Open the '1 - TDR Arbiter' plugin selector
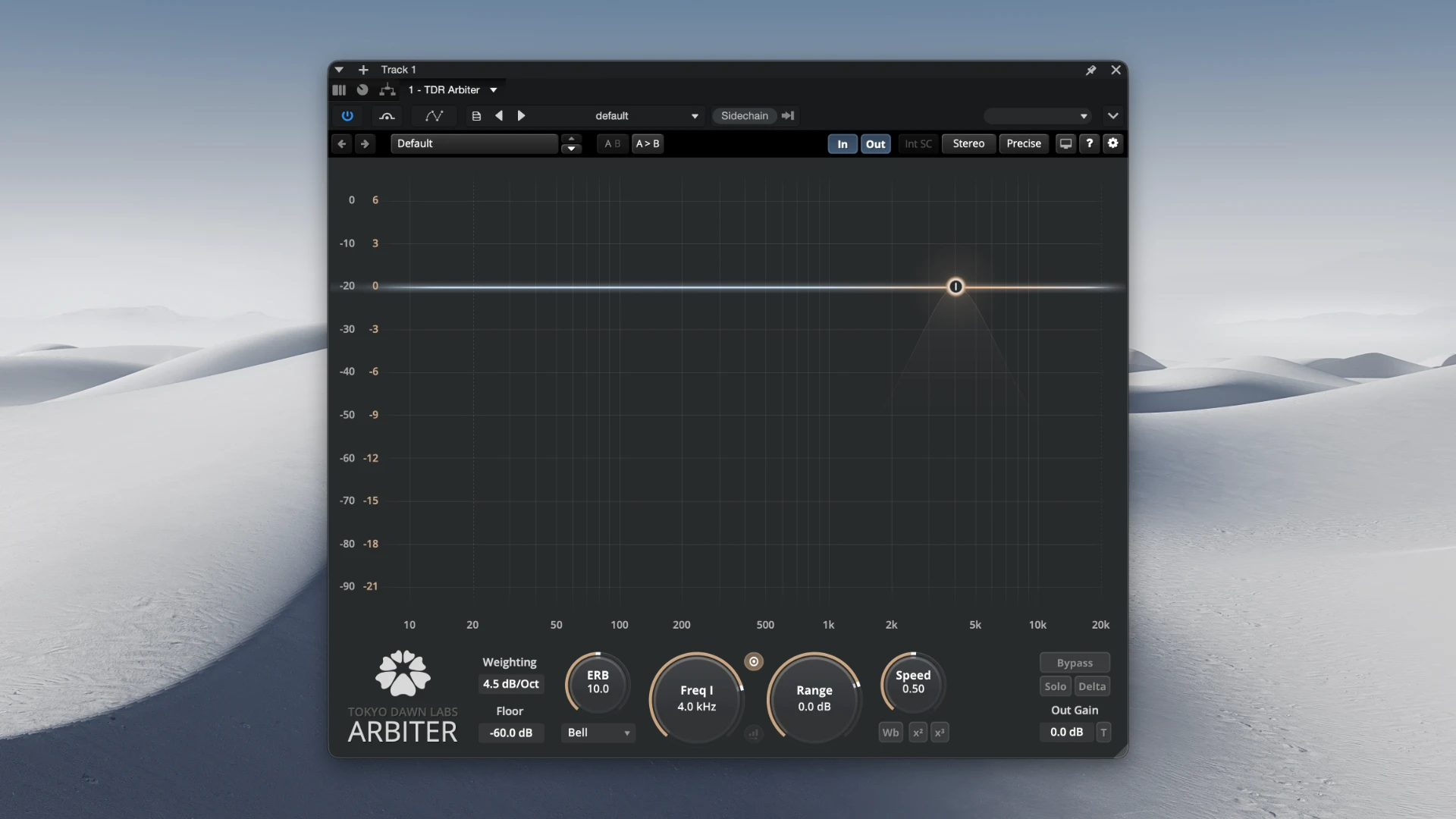 coord(453,89)
